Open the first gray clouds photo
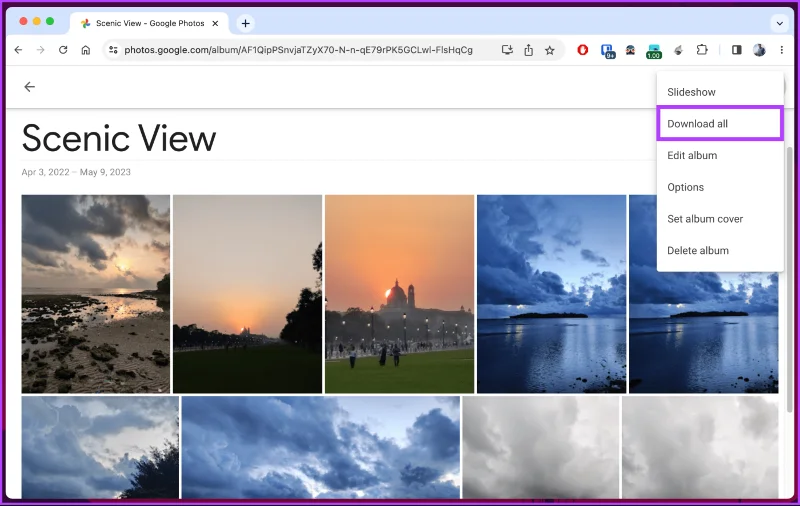Screen dimensions: 800x506 pyautogui.click(x=541, y=447)
